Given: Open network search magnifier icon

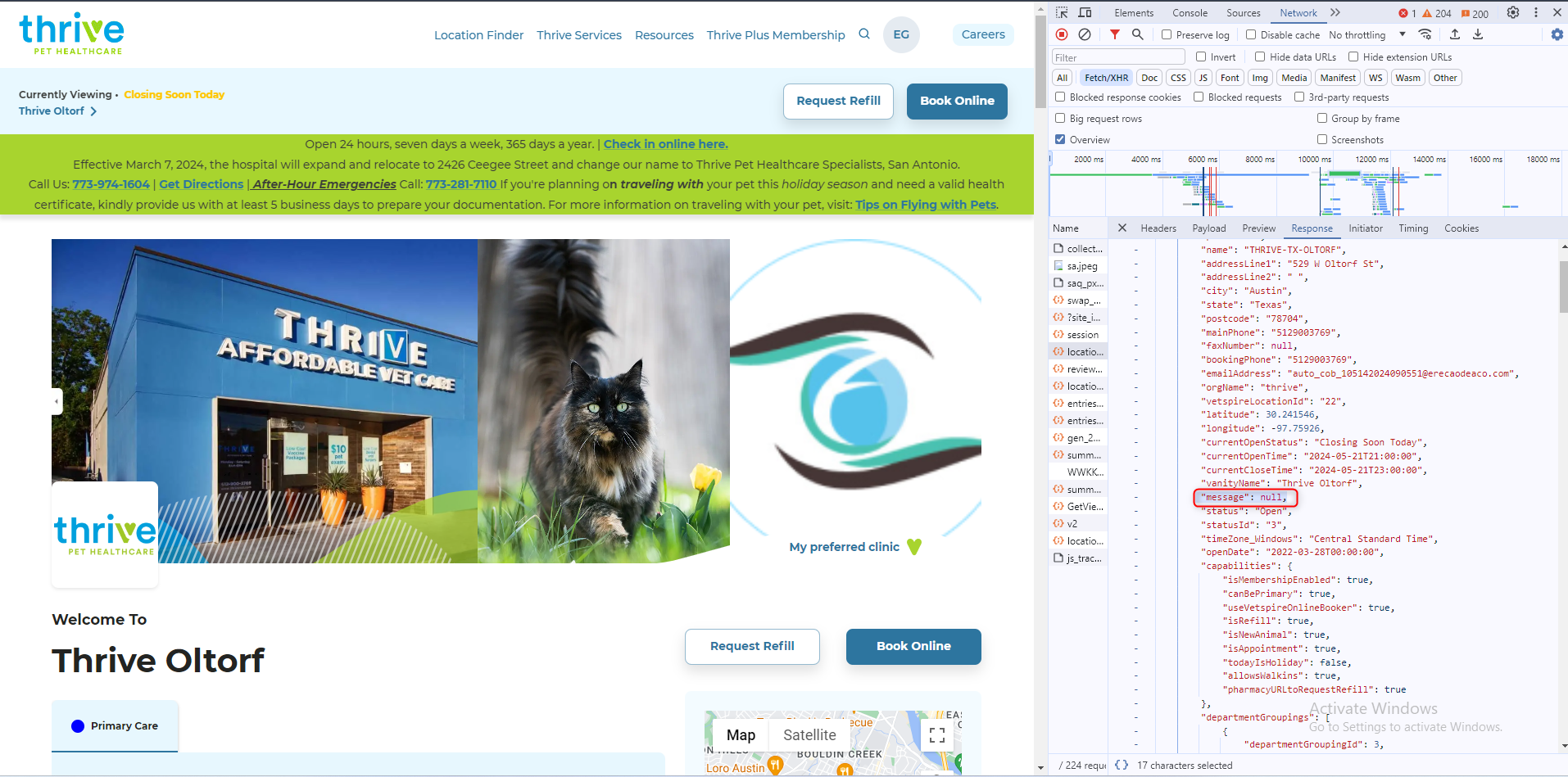Looking at the screenshot, I should click(1138, 34).
